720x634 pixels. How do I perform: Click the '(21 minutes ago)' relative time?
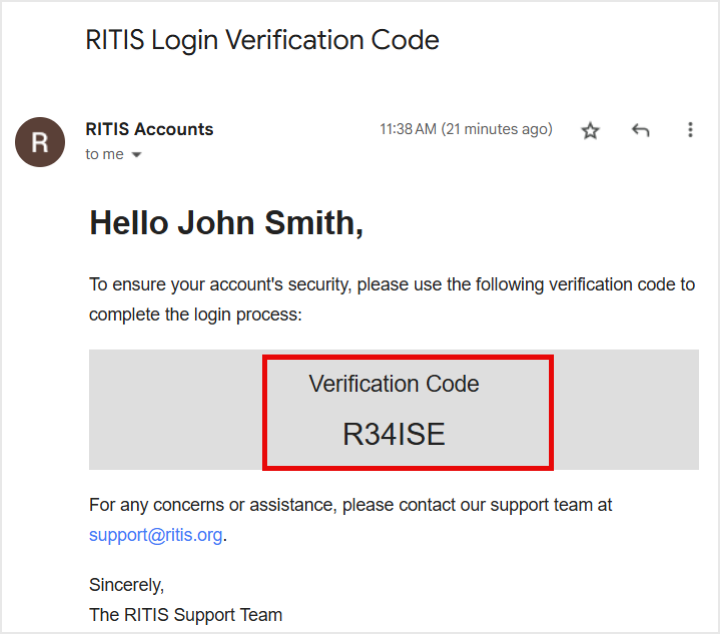[x=497, y=129]
